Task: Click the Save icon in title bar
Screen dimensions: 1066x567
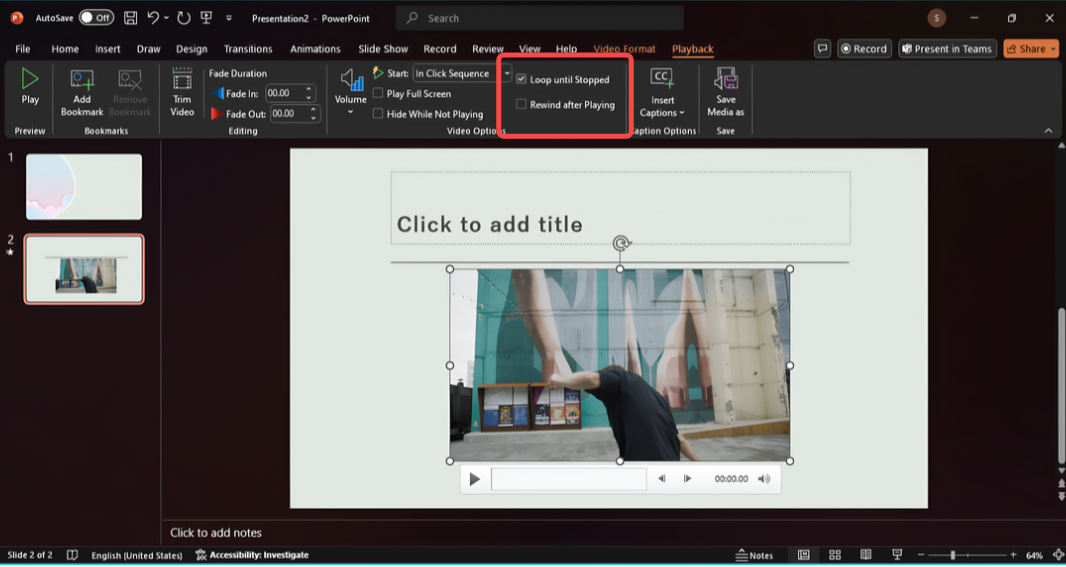Action: pos(131,18)
